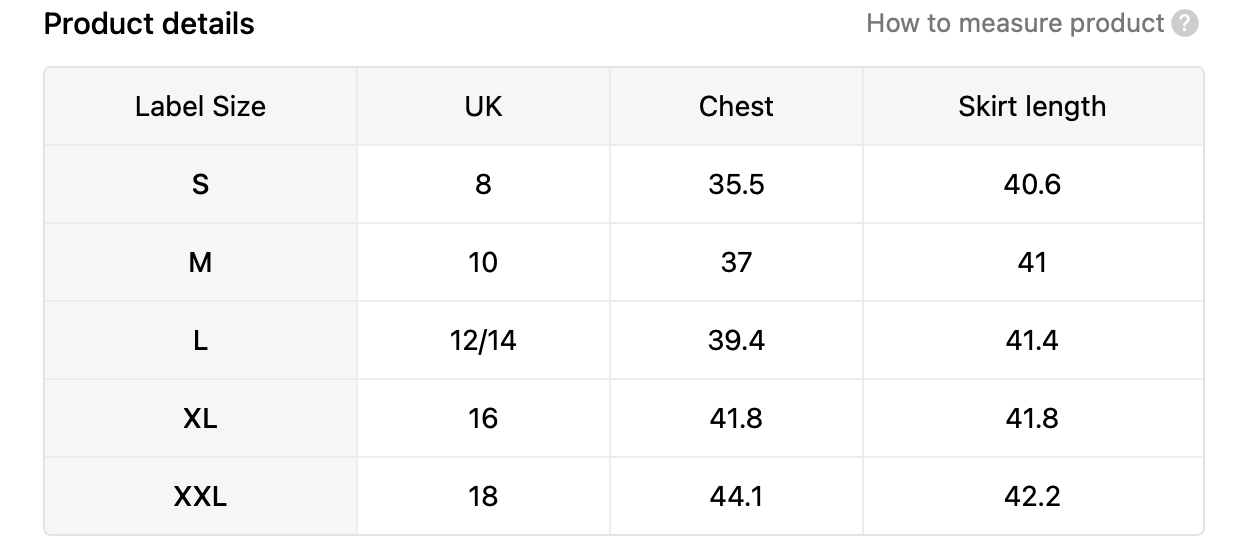Click the UK size 16 cell
Viewport: 1242px width, 560px height.
pos(484,418)
